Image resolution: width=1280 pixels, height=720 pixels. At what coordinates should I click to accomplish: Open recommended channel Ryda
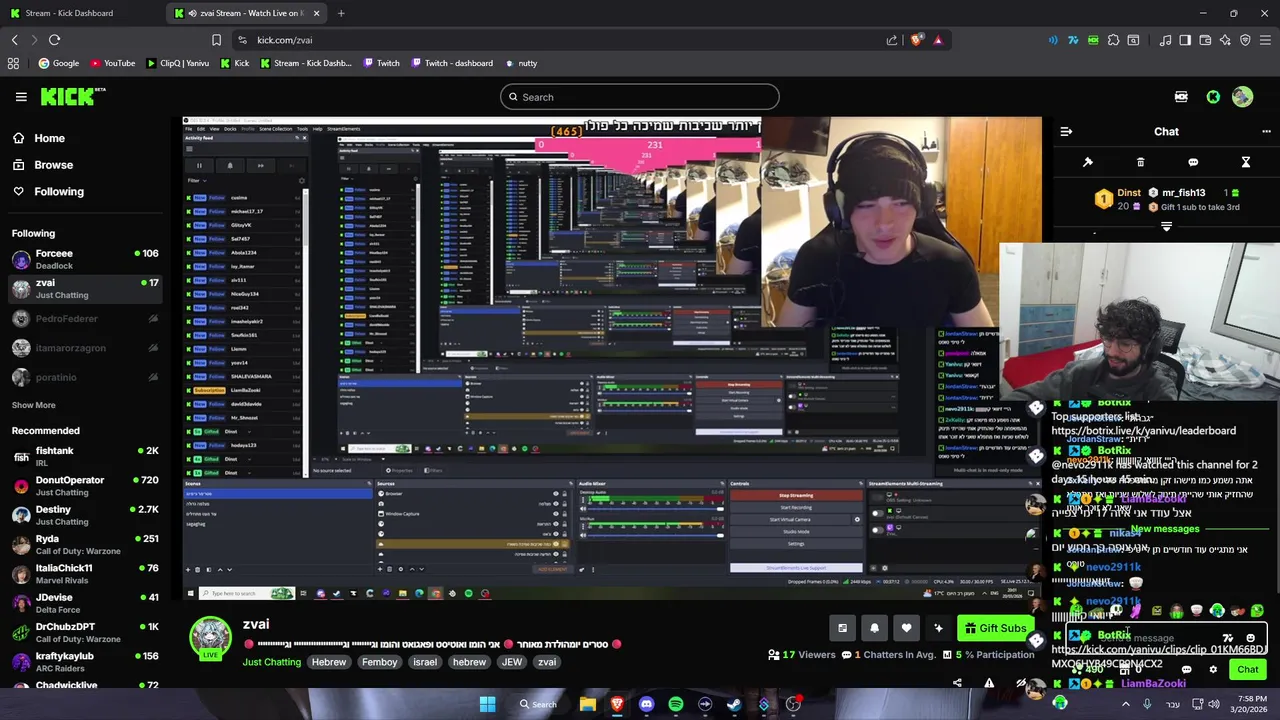point(85,544)
